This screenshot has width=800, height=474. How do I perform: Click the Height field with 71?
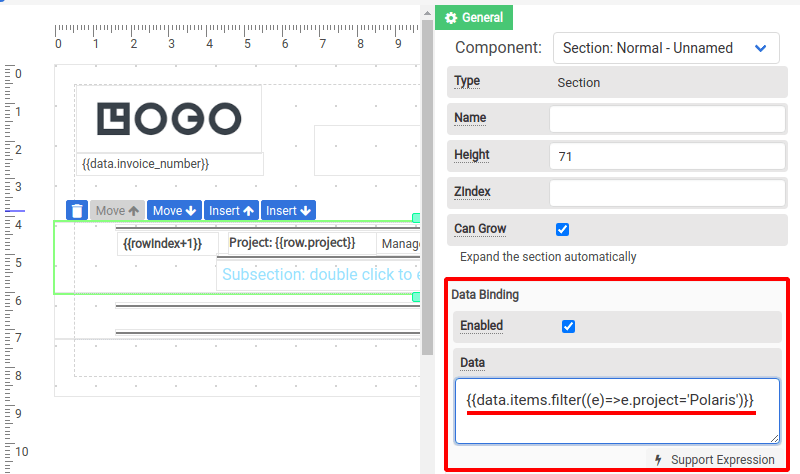click(x=667, y=156)
